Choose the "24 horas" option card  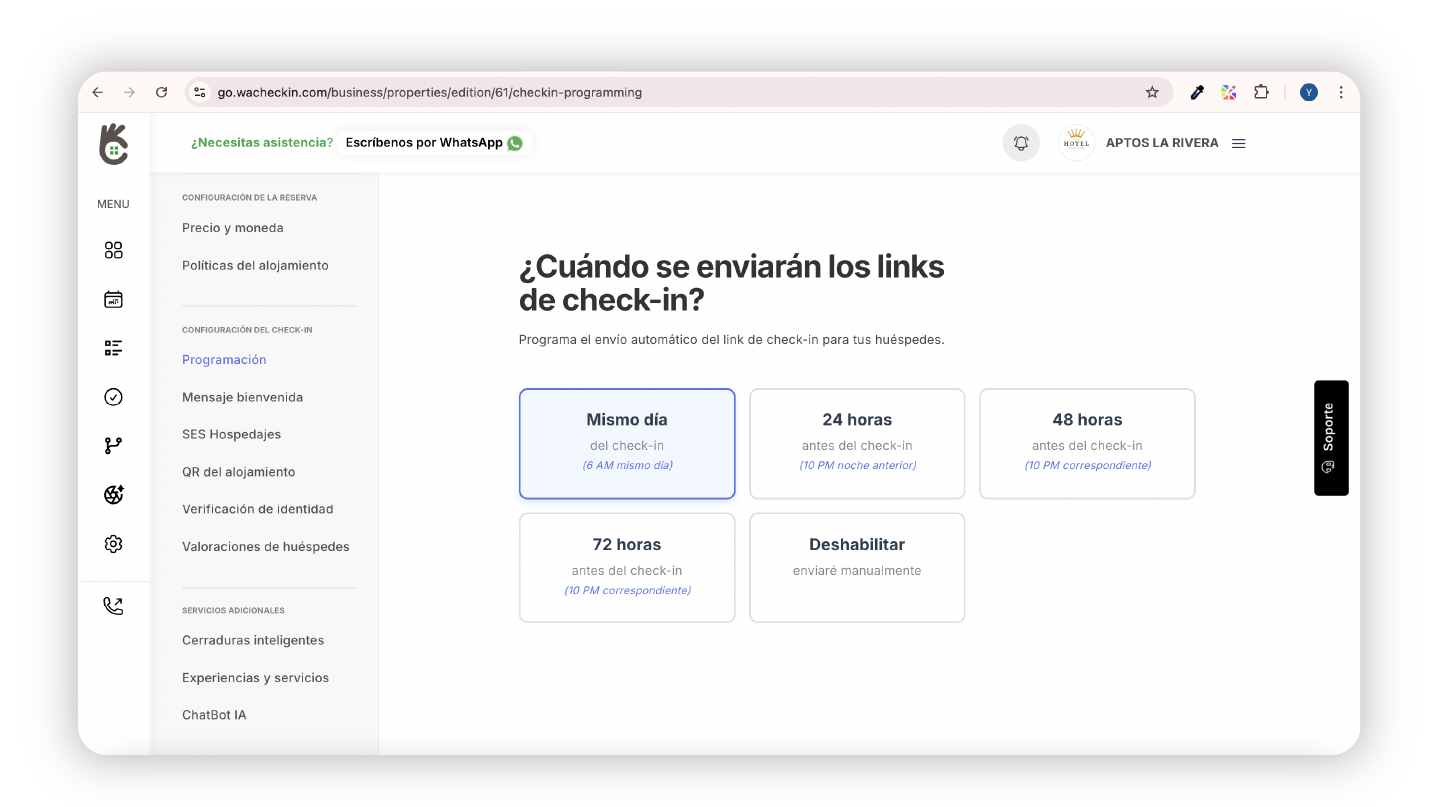click(x=857, y=443)
